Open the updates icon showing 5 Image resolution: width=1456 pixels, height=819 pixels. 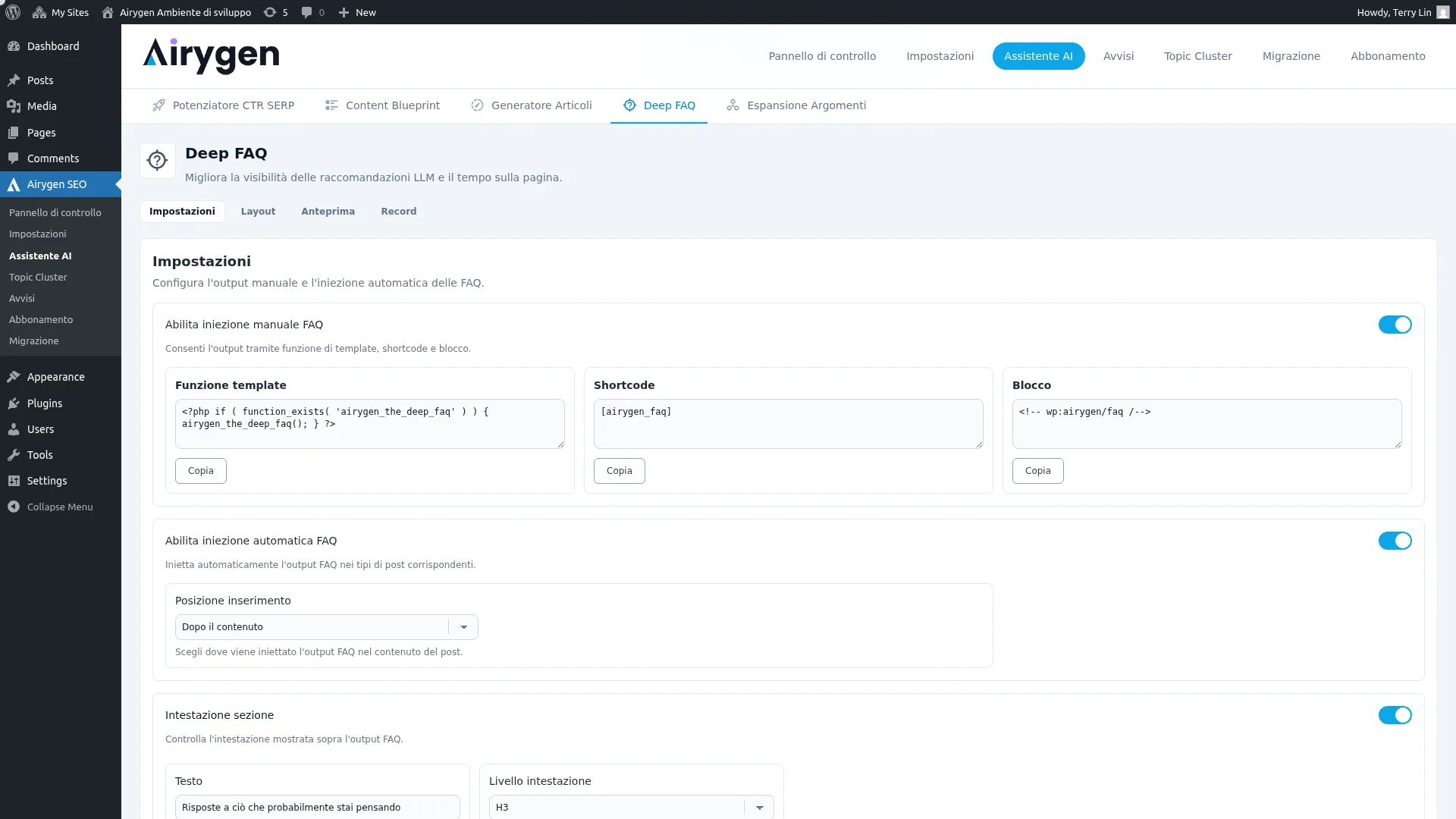point(270,12)
